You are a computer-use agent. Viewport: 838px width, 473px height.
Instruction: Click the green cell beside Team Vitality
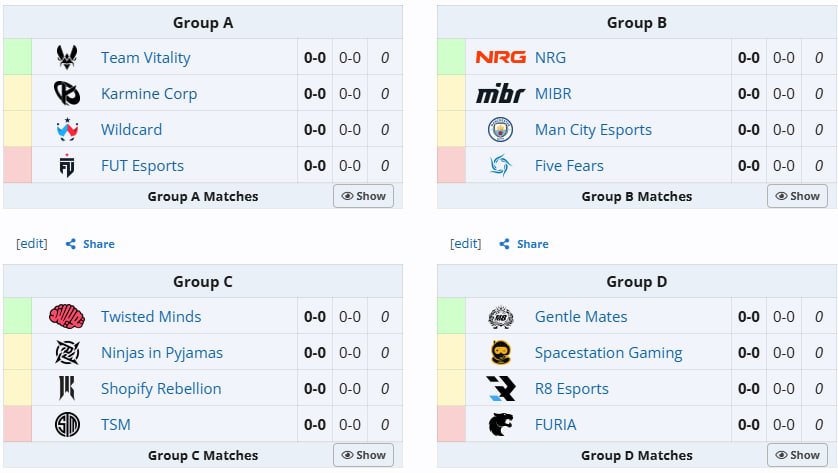click(17, 57)
